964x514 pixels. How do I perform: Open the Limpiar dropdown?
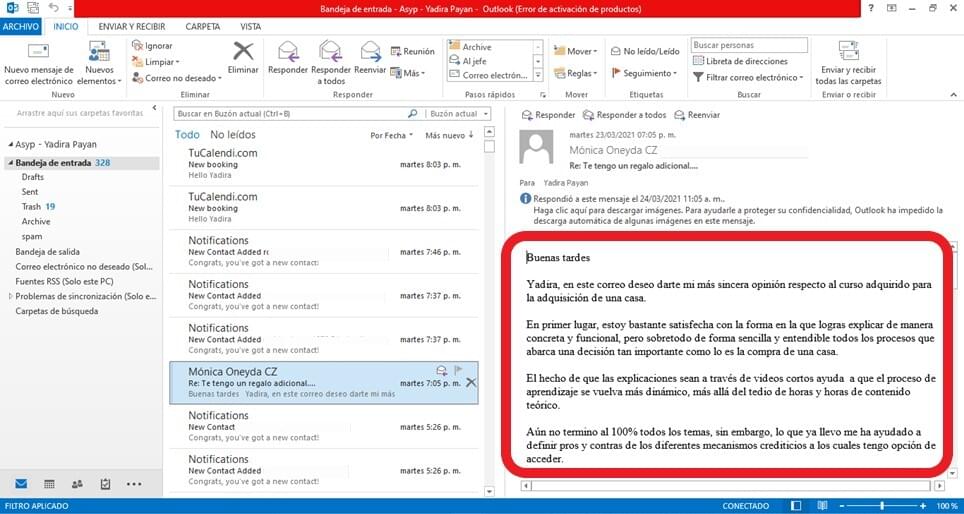[156, 61]
